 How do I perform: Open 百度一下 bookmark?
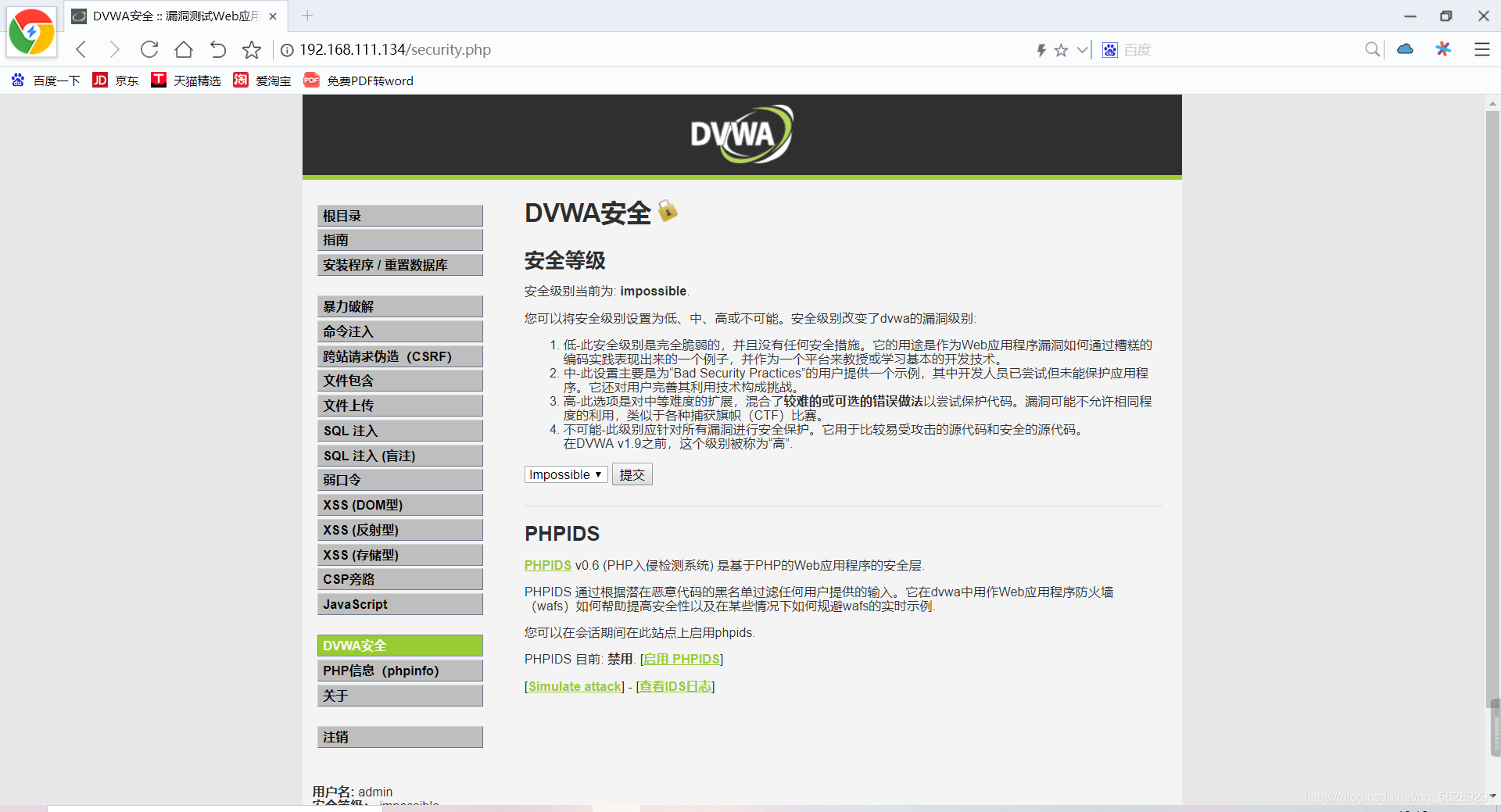click(x=46, y=80)
